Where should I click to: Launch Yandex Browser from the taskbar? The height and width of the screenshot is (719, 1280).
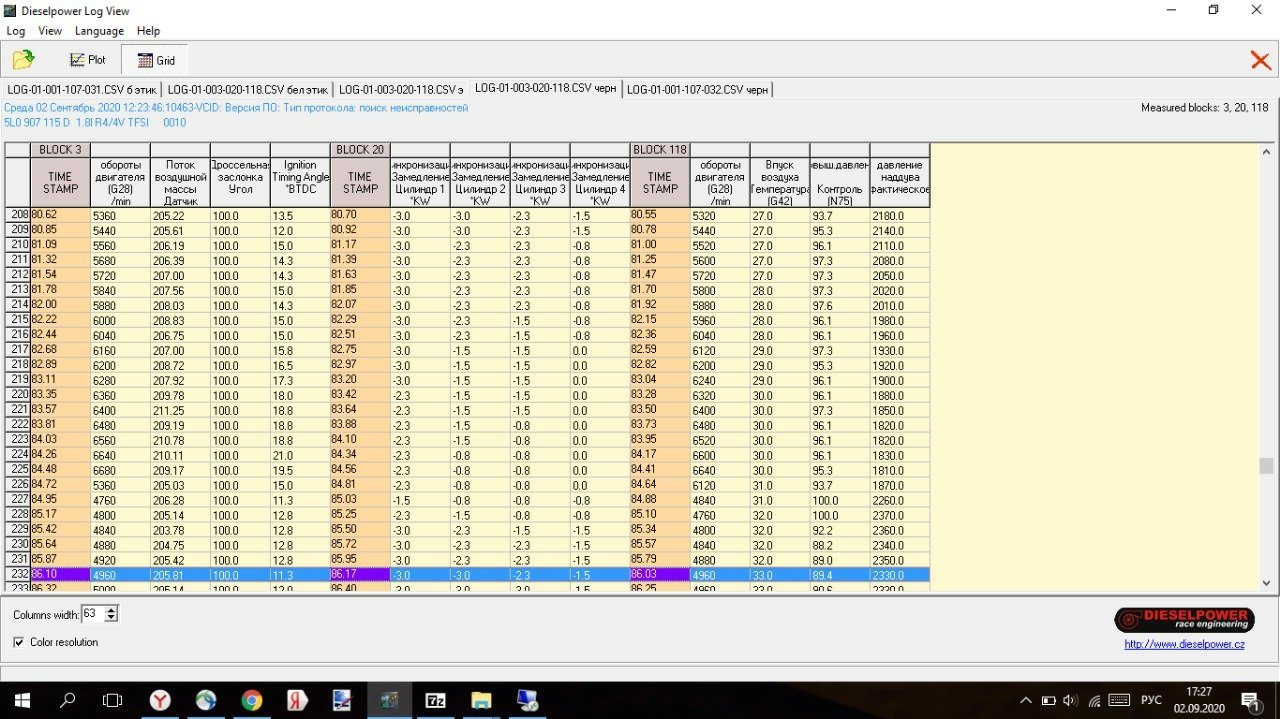click(159, 700)
